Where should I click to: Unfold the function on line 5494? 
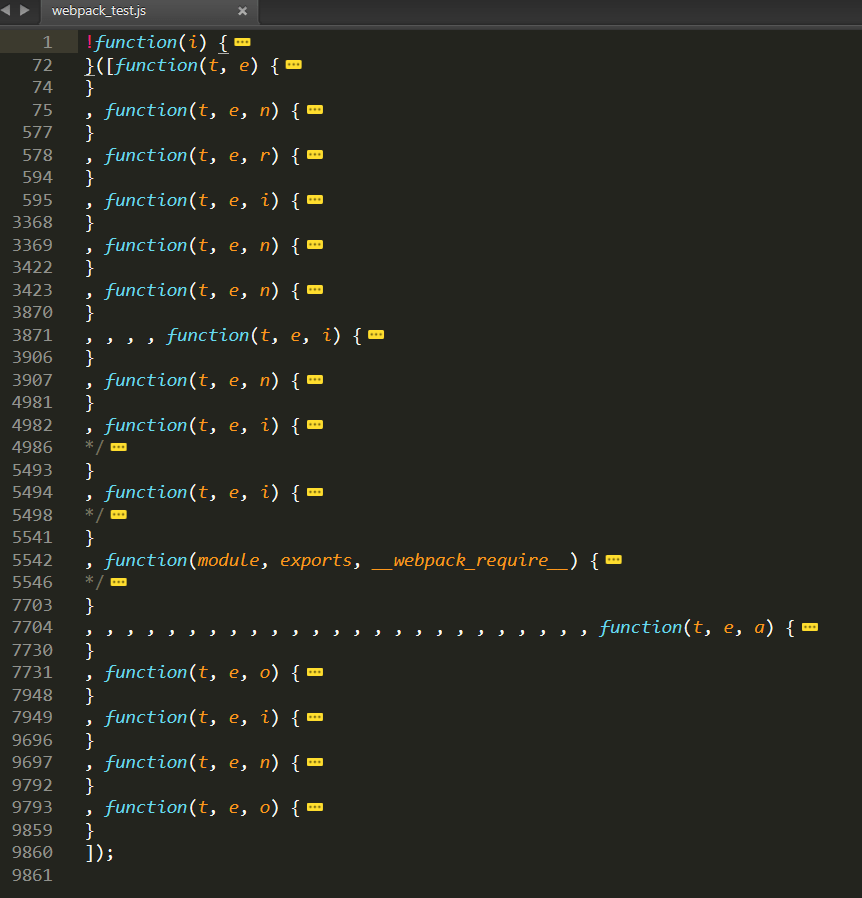point(315,492)
